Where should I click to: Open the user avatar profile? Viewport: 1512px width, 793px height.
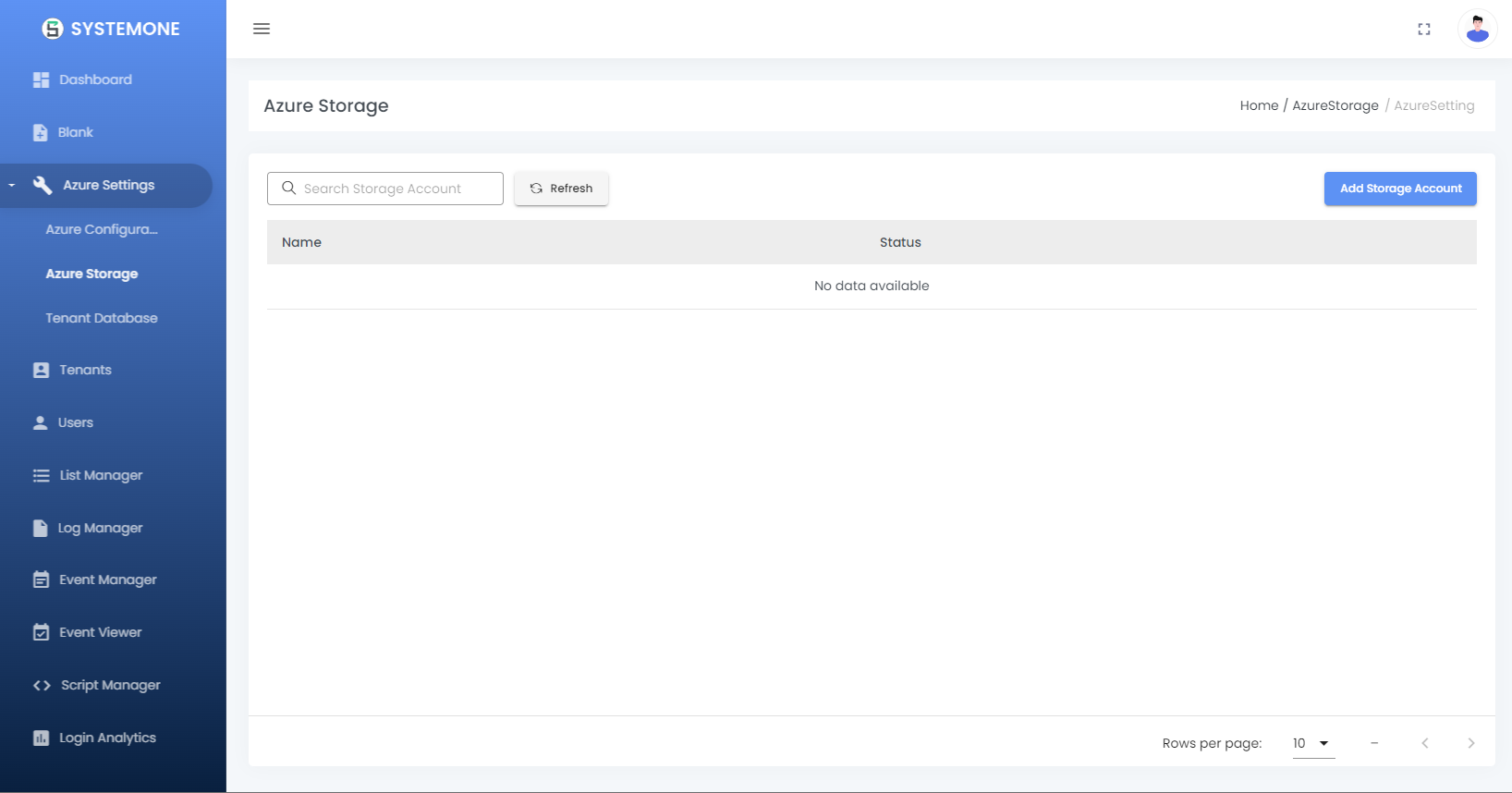1477,29
